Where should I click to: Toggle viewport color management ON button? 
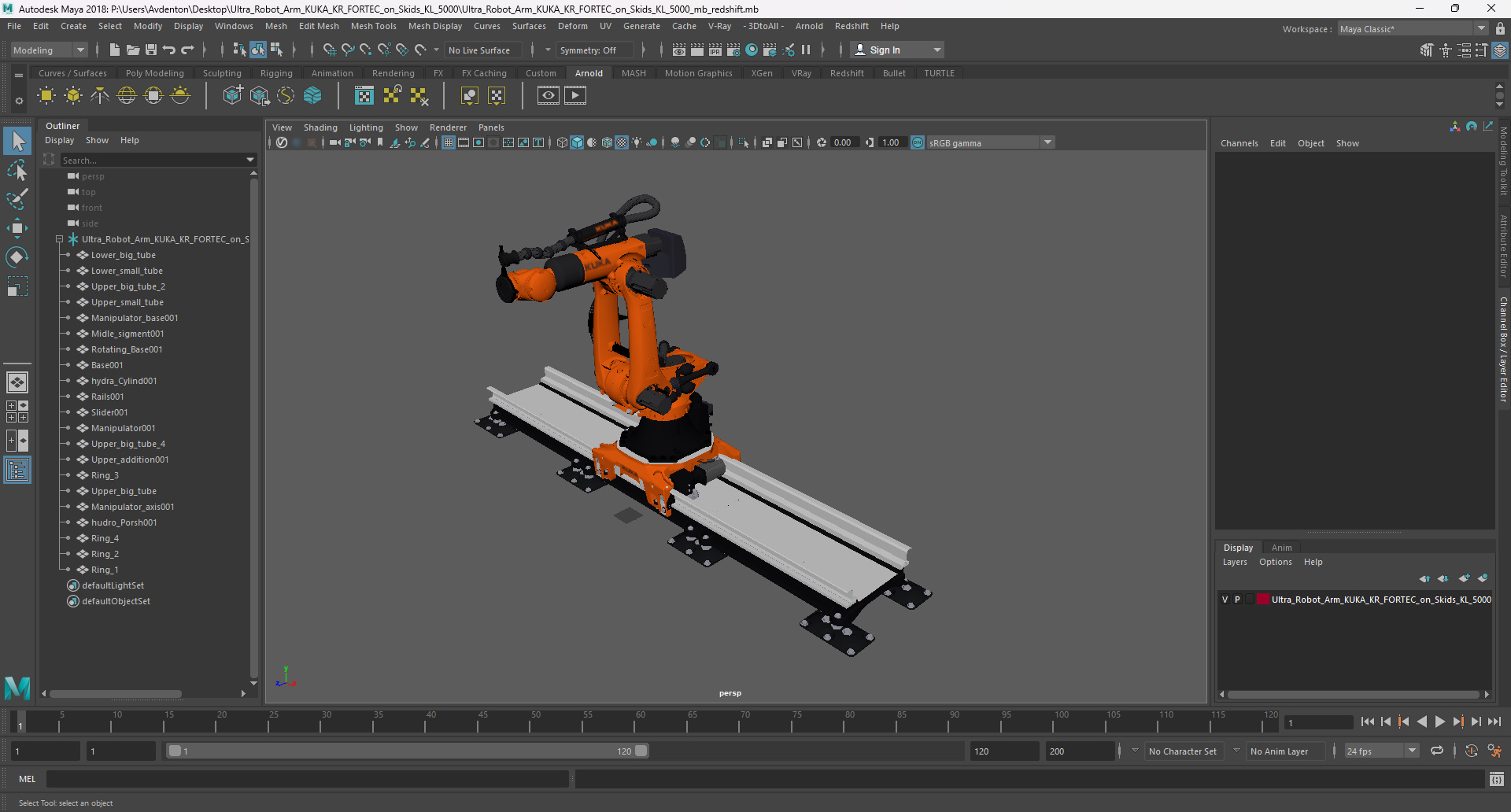click(918, 142)
